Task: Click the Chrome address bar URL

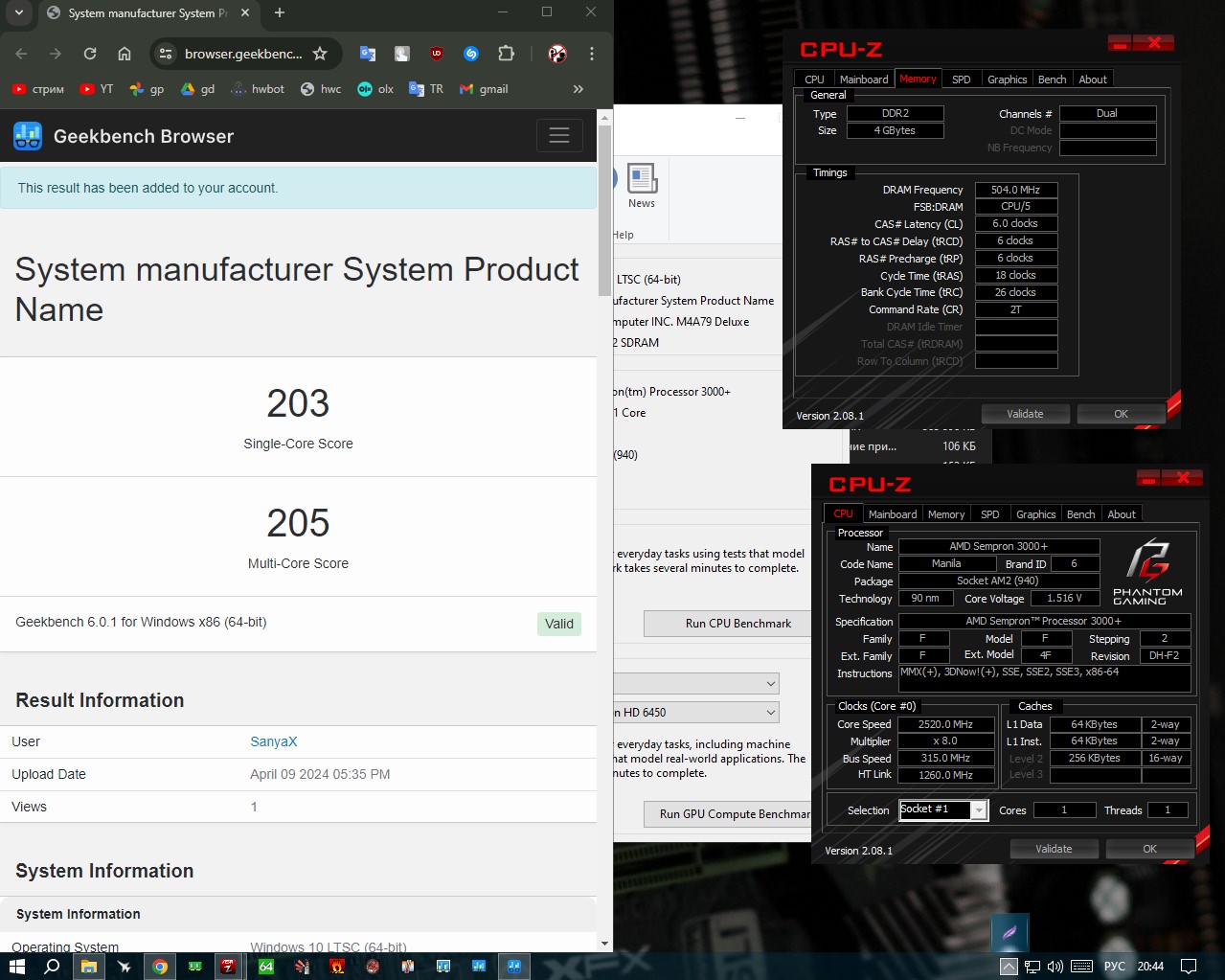Action: pos(243,54)
